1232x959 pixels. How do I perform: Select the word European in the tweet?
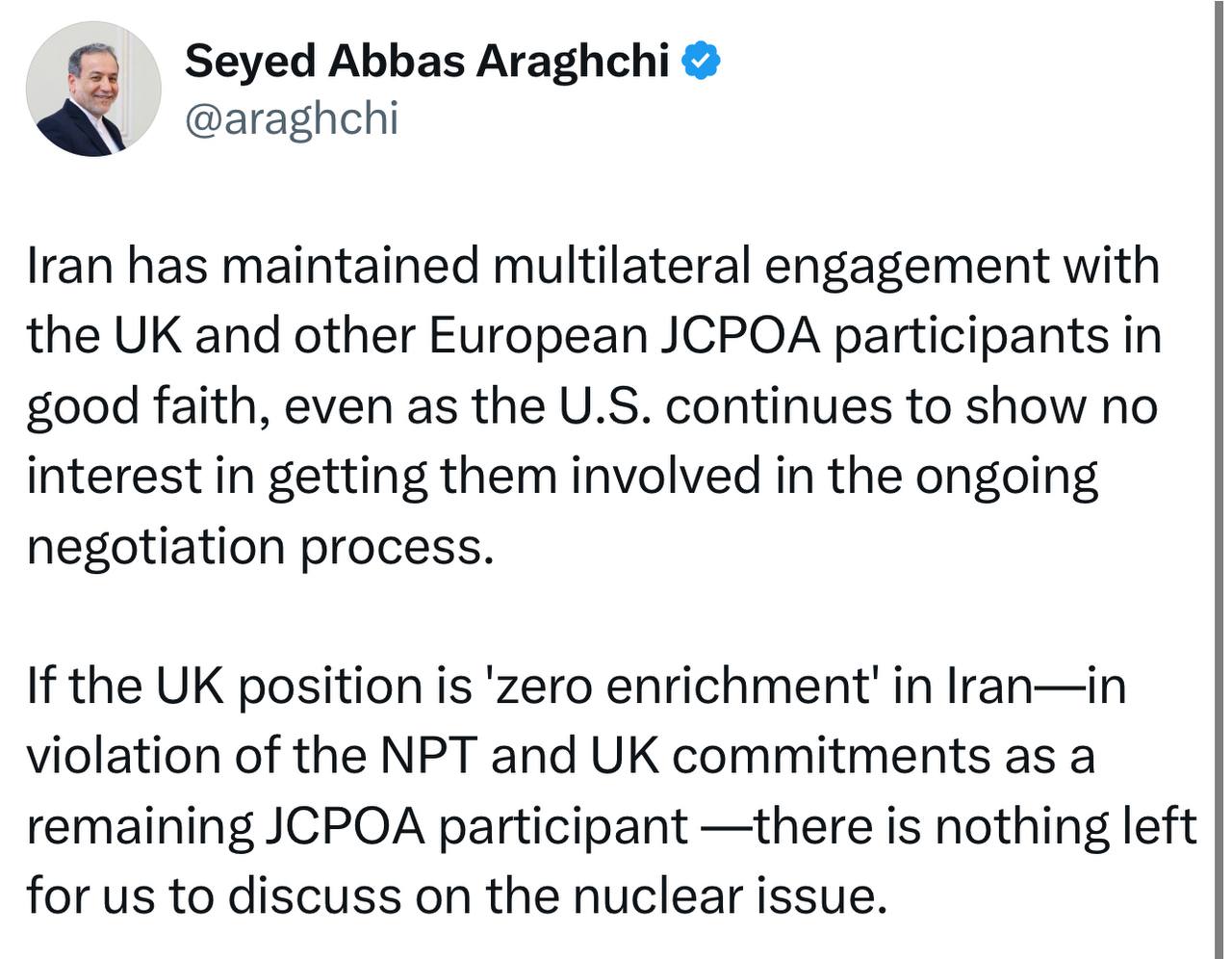(538, 336)
